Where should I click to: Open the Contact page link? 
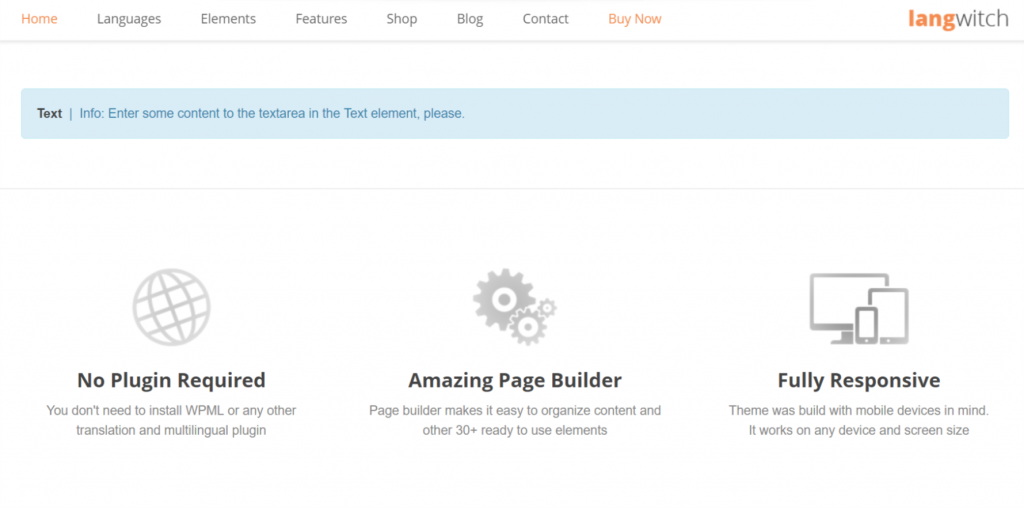[x=545, y=19]
